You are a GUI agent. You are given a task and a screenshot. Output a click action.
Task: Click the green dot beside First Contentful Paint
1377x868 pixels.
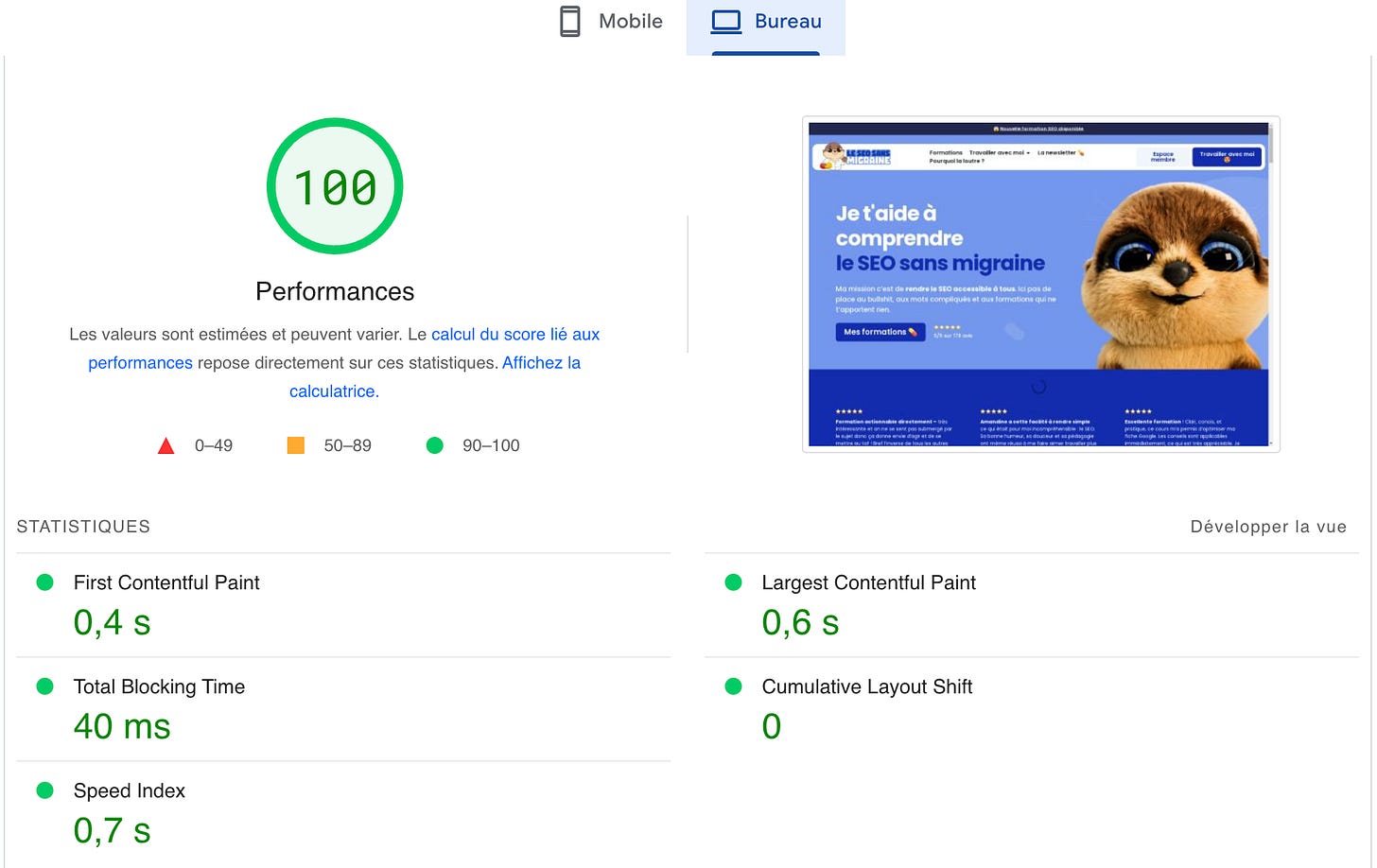[44, 582]
